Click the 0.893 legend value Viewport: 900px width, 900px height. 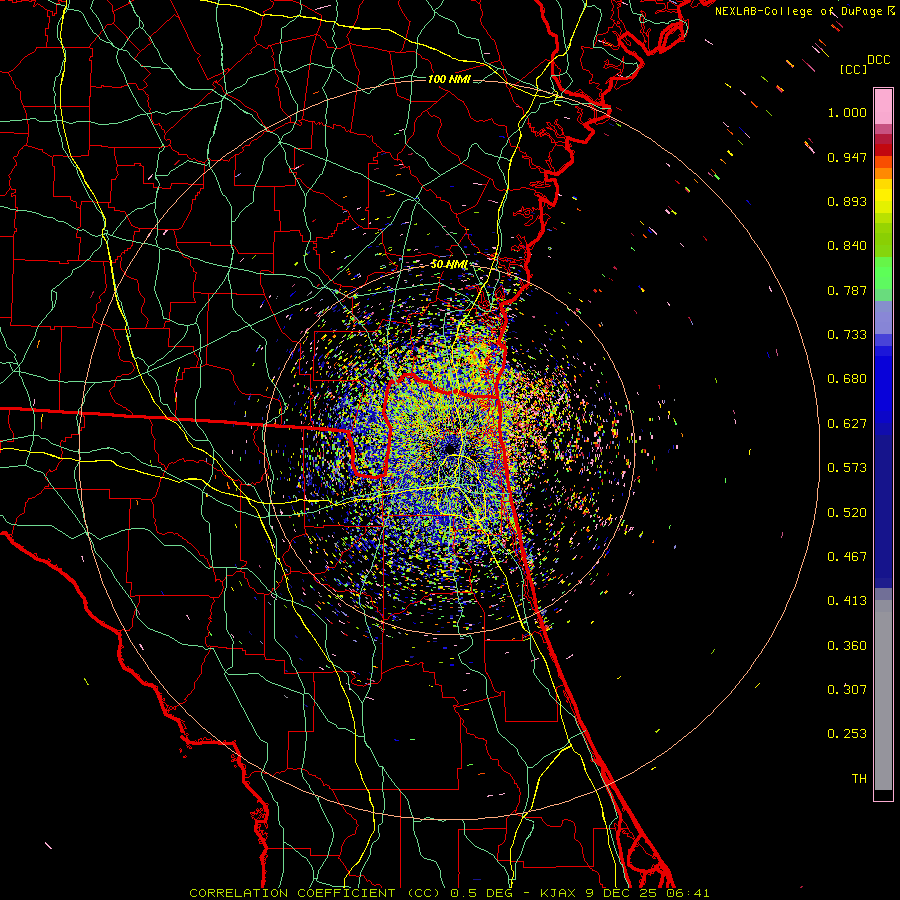point(847,201)
